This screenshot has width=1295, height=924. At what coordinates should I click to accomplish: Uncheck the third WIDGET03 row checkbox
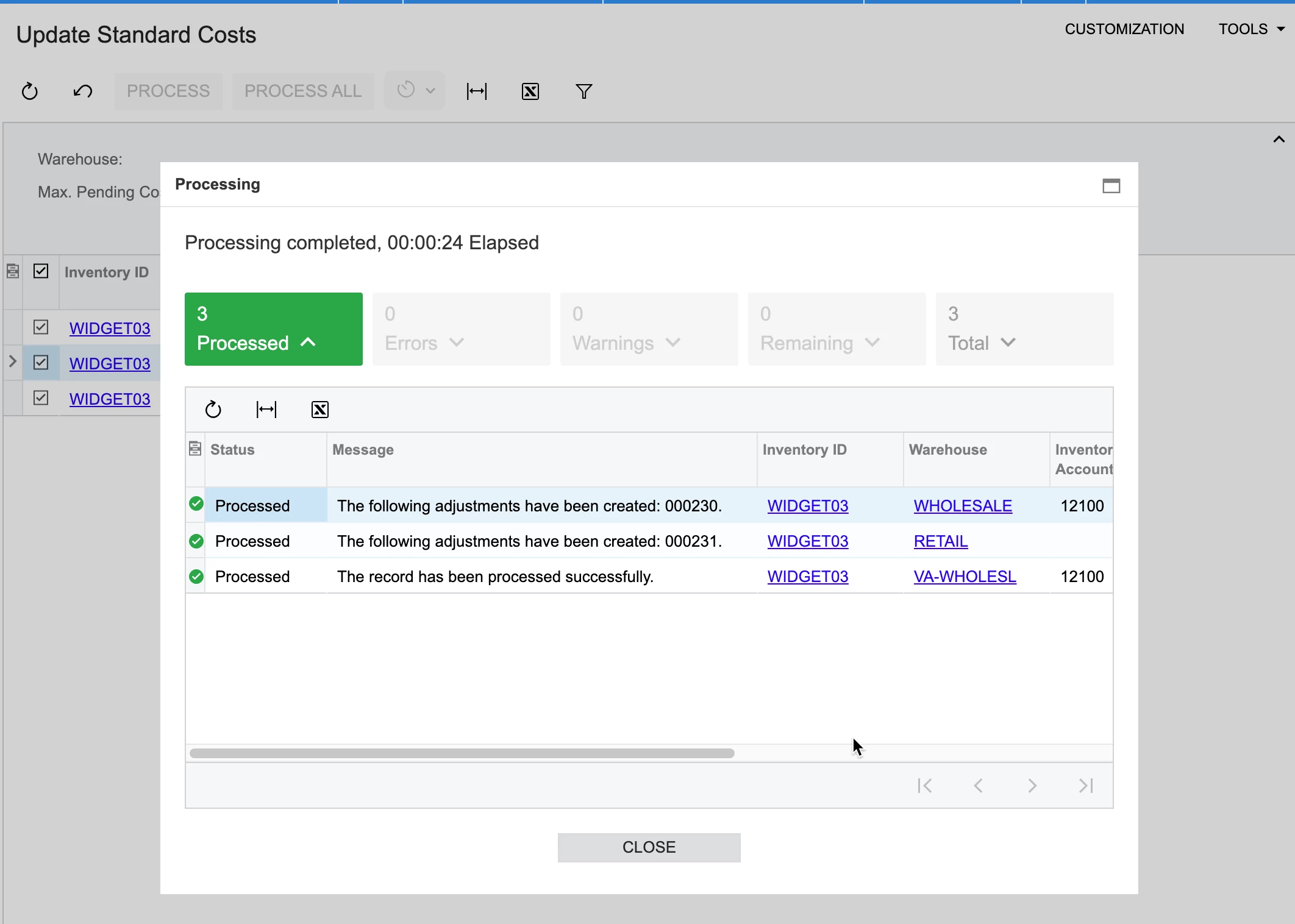(x=41, y=398)
